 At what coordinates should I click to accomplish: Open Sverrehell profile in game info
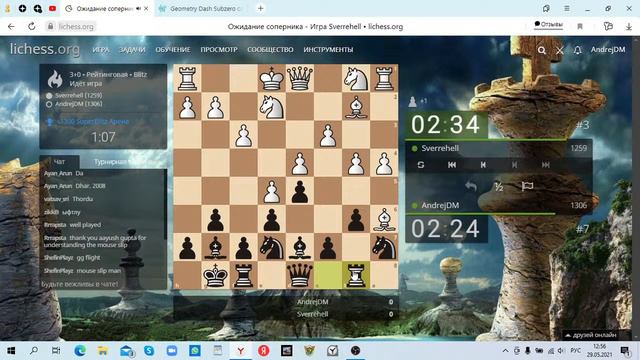[78, 95]
